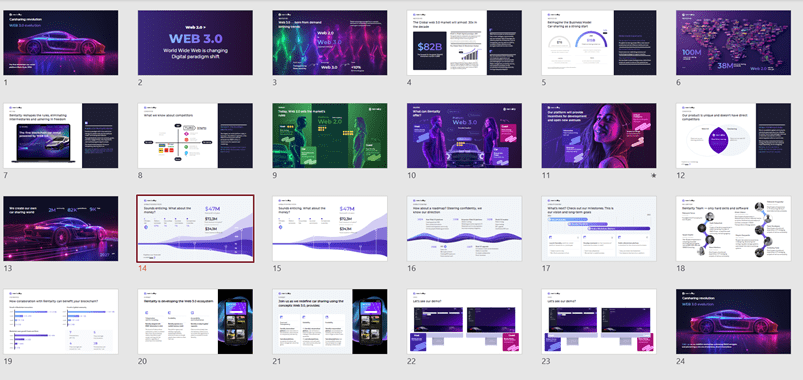Select slide 6 with the 100M world map
The height and width of the screenshot is (380, 803).
point(733,43)
